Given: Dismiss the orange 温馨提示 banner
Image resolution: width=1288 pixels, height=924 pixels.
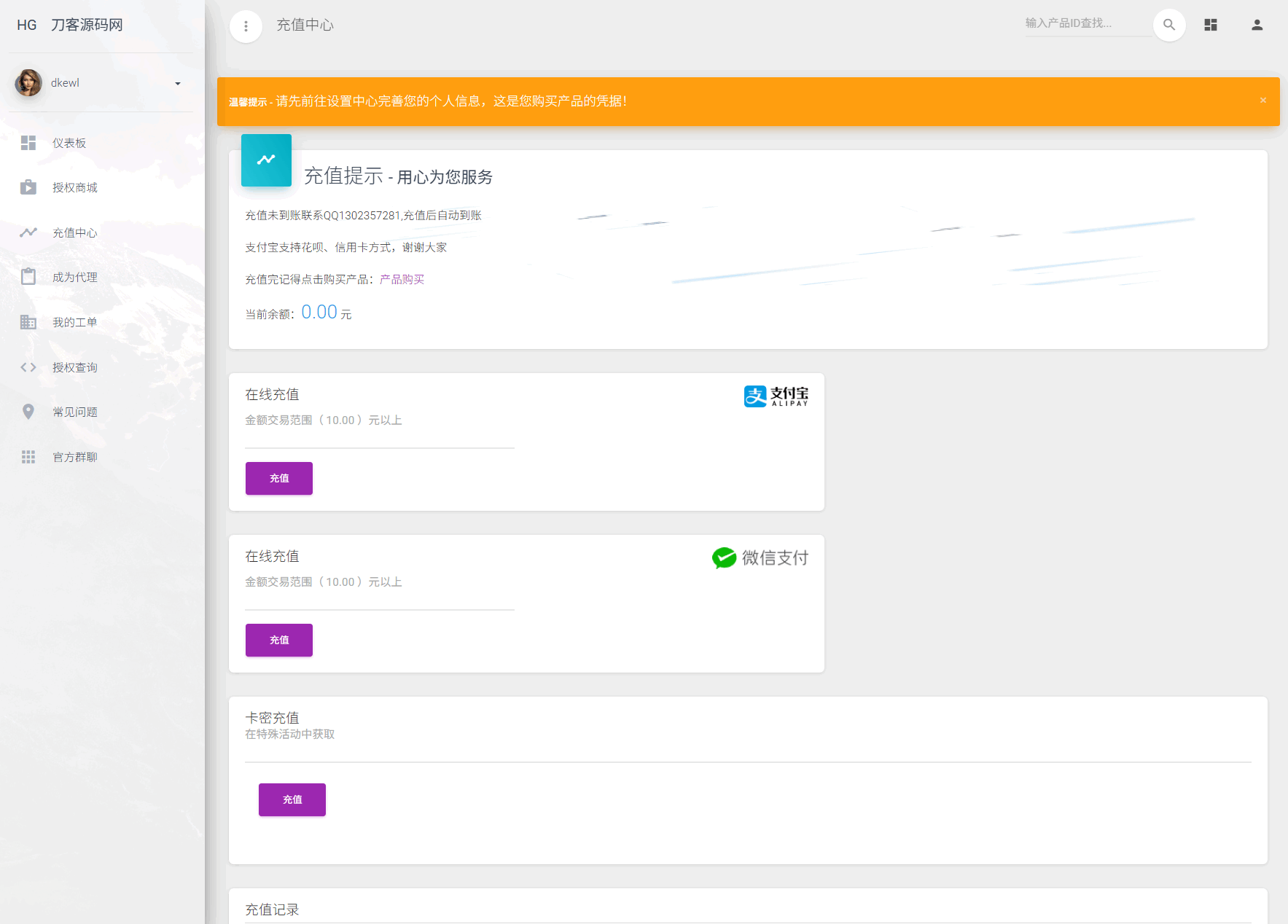Looking at the screenshot, I should [x=1263, y=101].
